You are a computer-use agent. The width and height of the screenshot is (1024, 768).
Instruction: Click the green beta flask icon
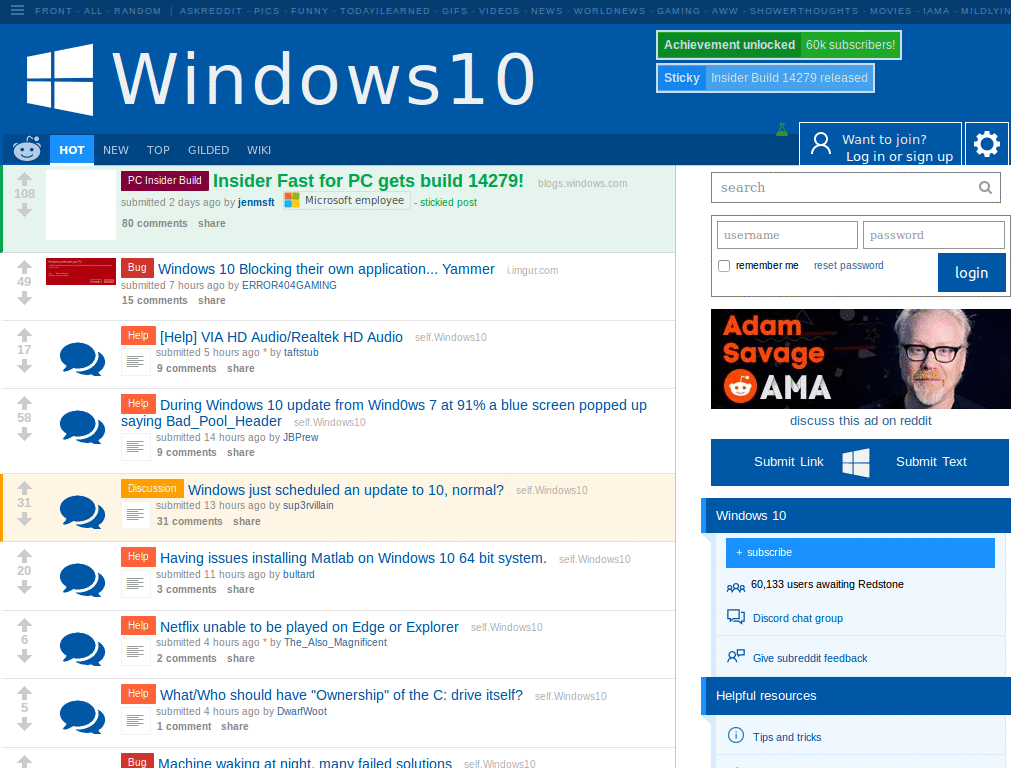pyautogui.click(x=782, y=129)
